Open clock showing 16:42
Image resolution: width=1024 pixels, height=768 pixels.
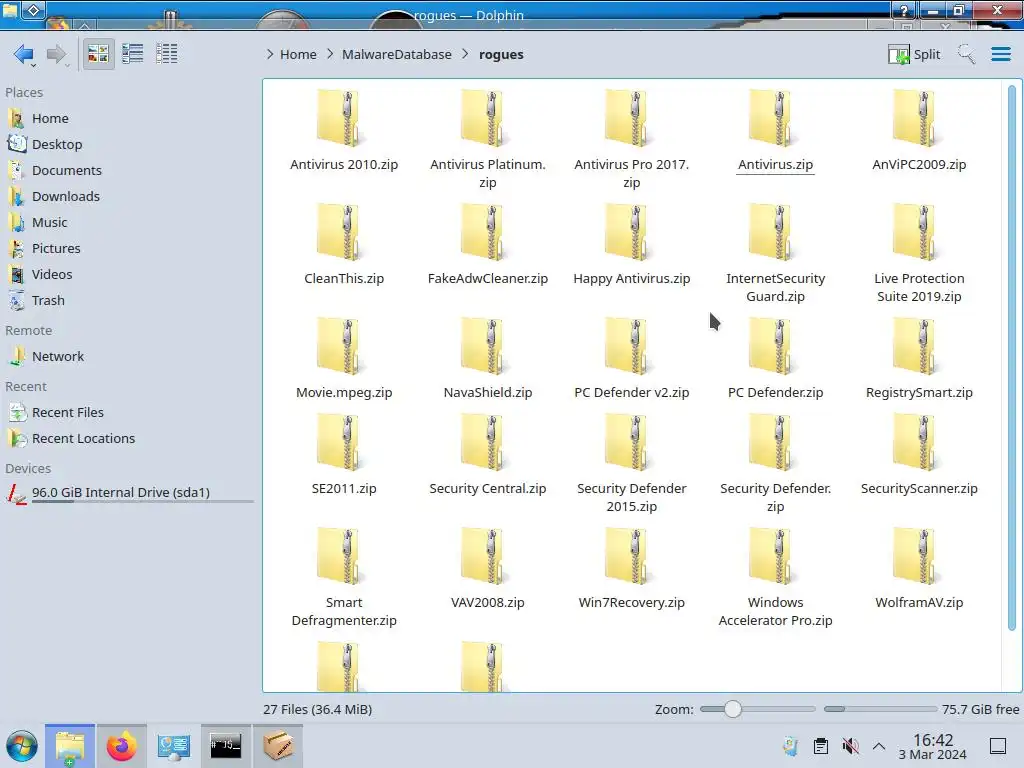click(932, 746)
